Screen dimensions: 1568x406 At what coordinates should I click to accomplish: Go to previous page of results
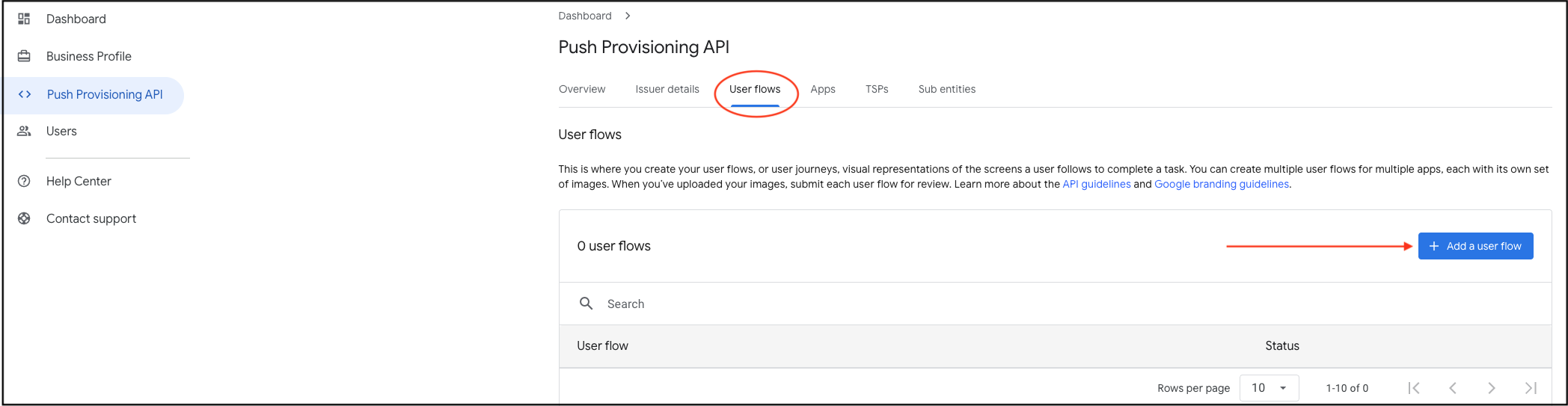click(1453, 388)
